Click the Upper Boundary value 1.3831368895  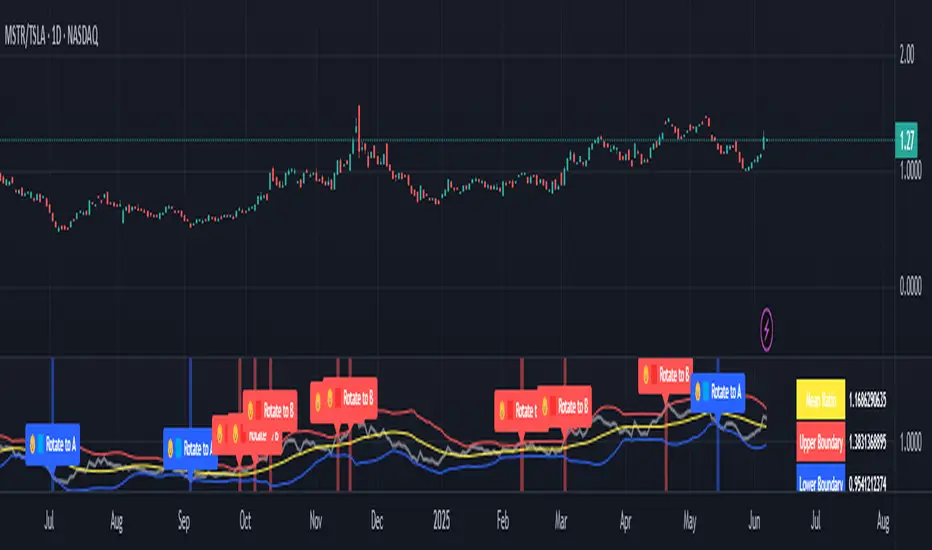click(x=868, y=442)
